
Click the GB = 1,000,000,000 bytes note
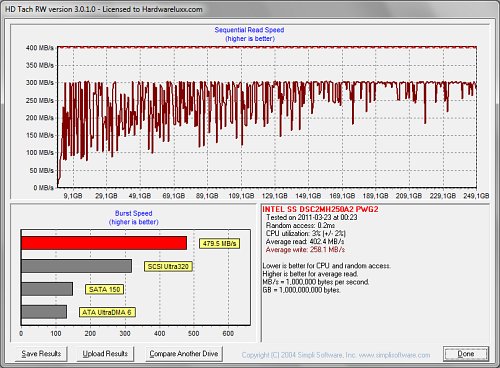point(301,290)
